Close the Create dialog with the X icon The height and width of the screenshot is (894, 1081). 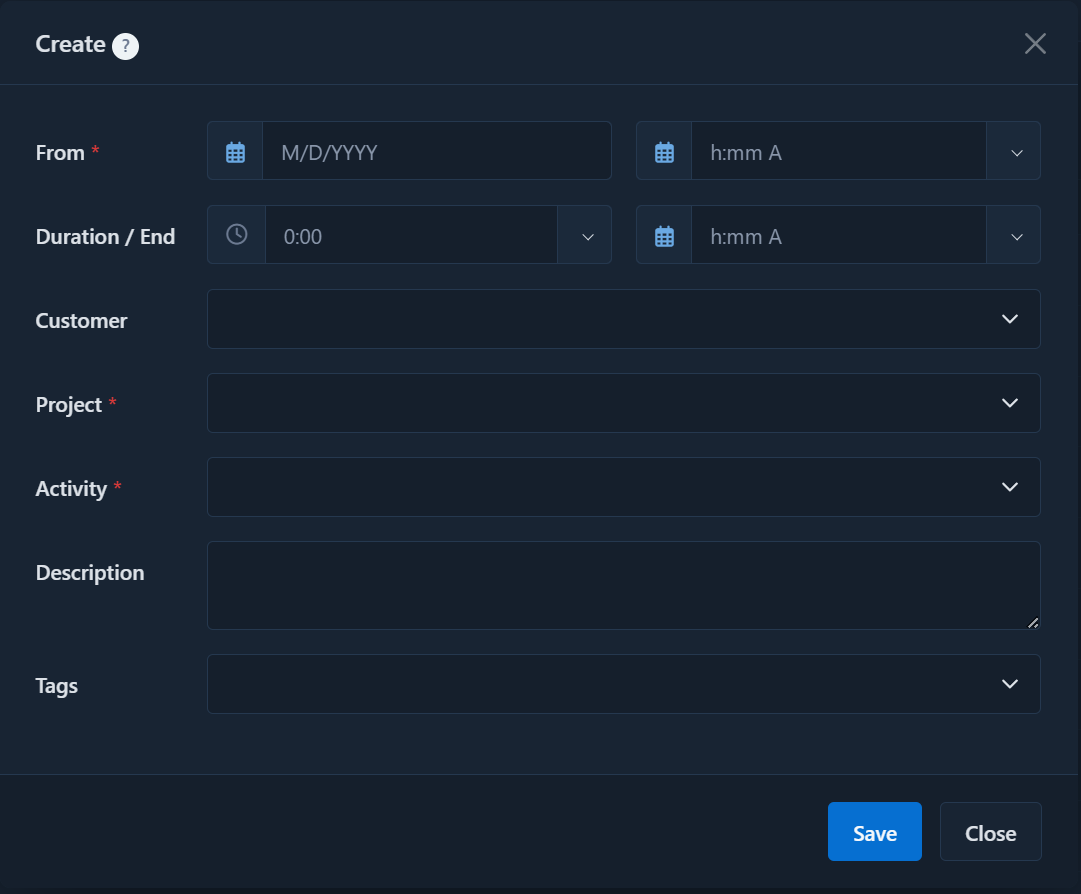point(1035,44)
